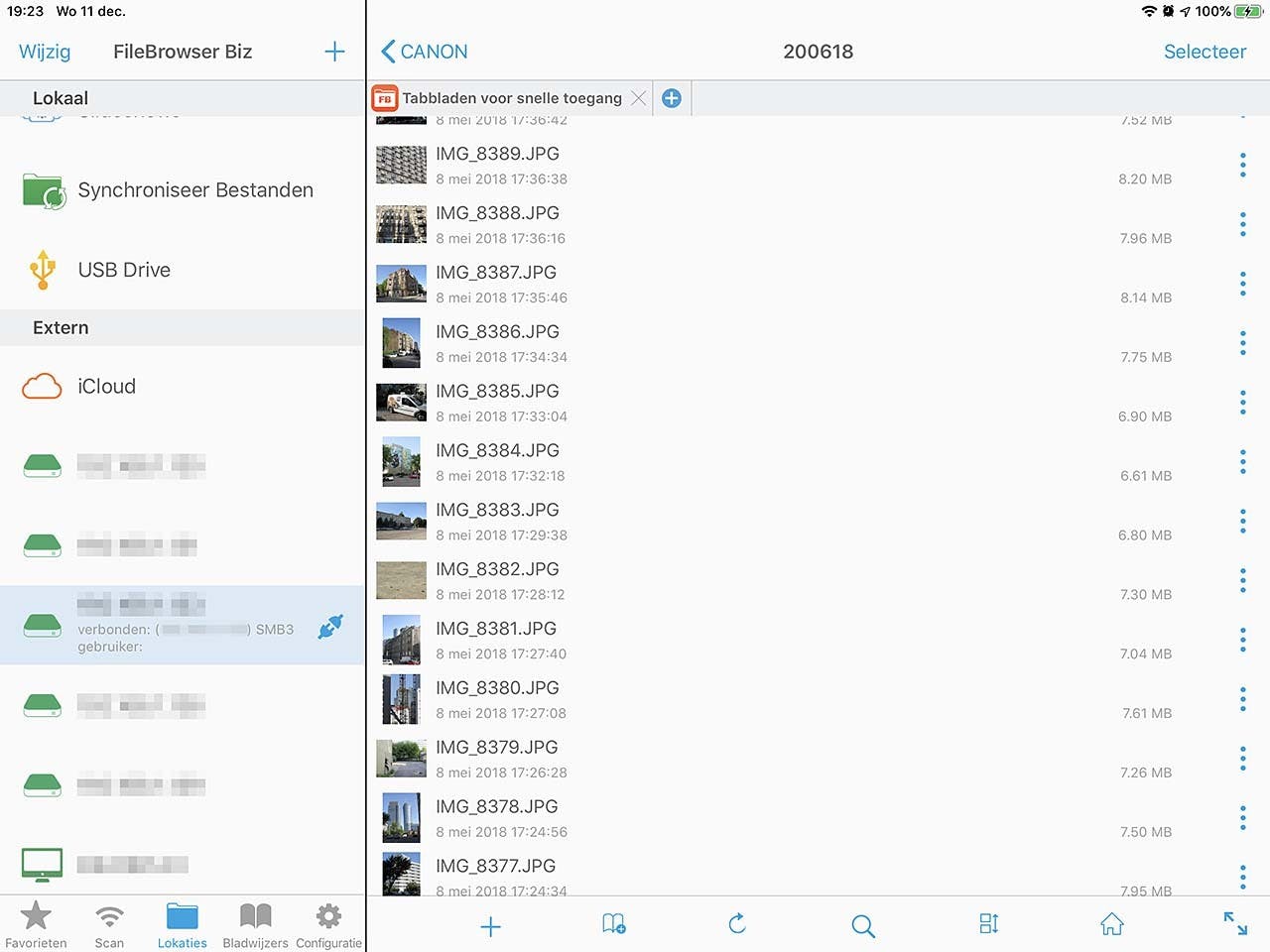Open file IMG_8380.JPG
The height and width of the screenshot is (952, 1270).
[818, 700]
